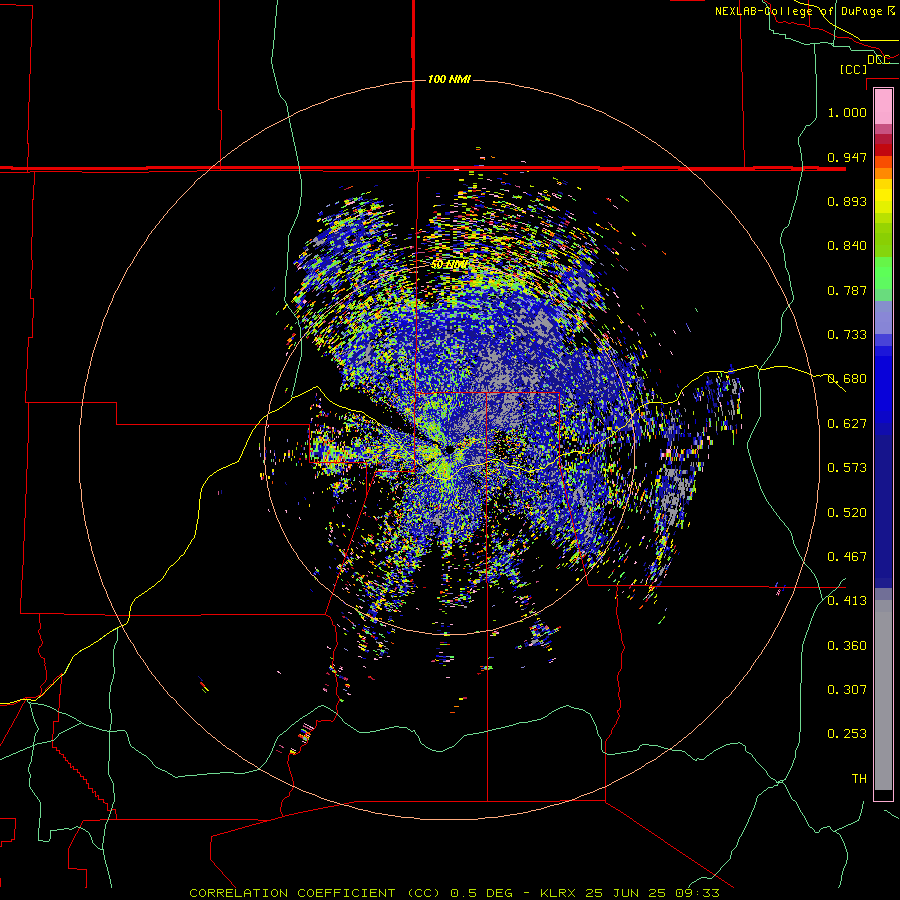Click the 09:33 timestamp
Screen dimensions: 900x900
695,893
